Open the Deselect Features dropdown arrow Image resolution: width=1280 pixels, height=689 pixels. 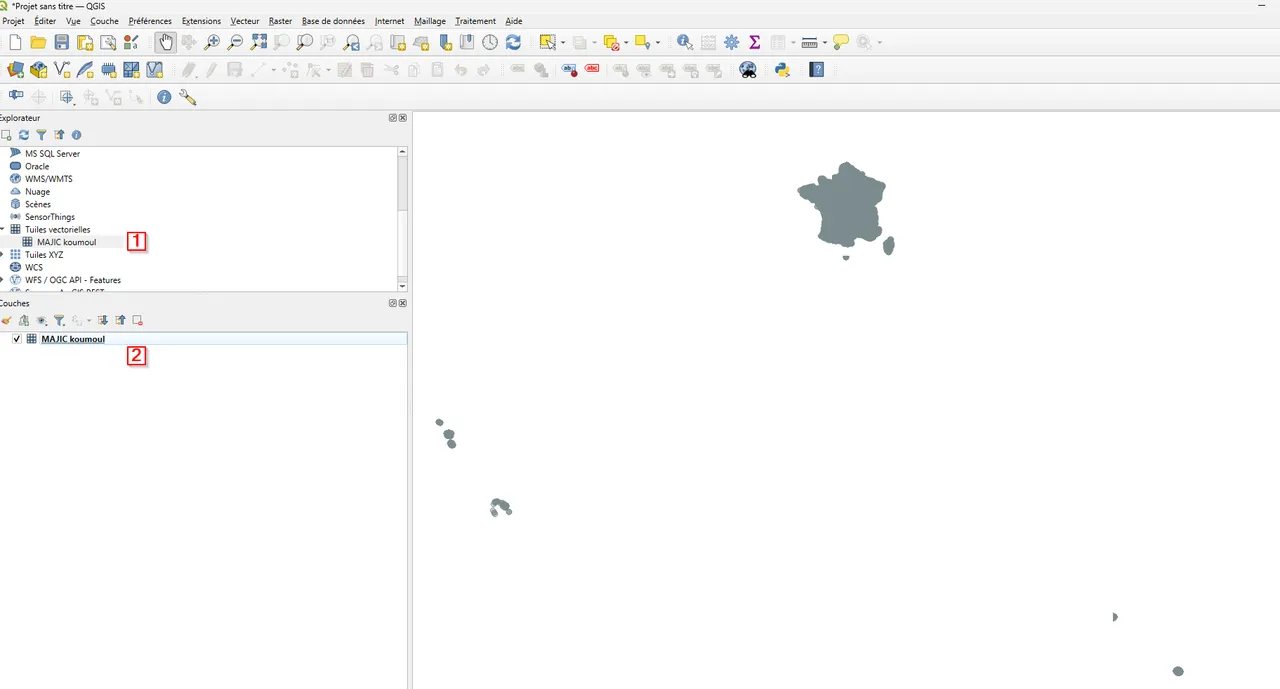pyautogui.click(x=627, y=43)
